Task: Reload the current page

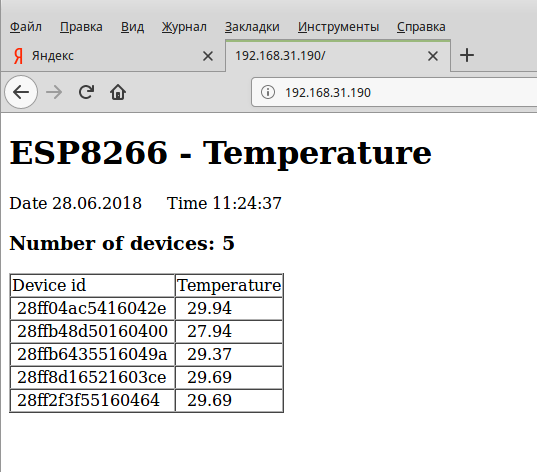Action: point(86,92)
